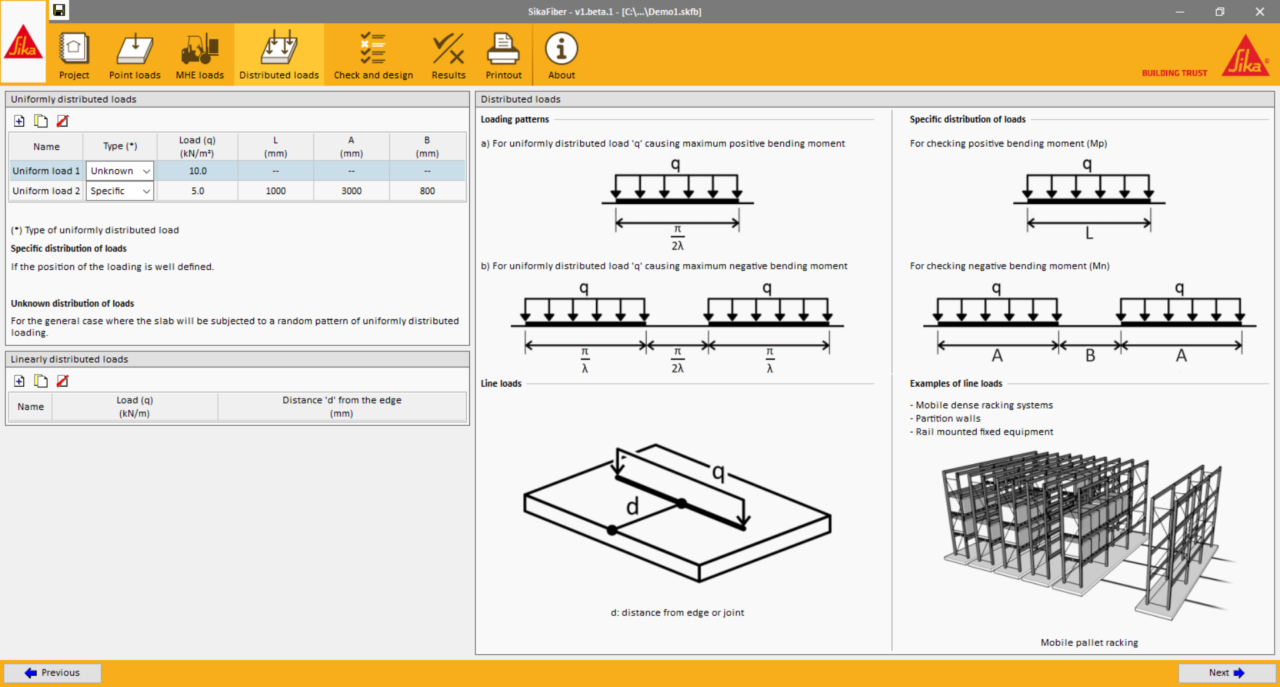Click the Previous button

click(x=53, y=673)
